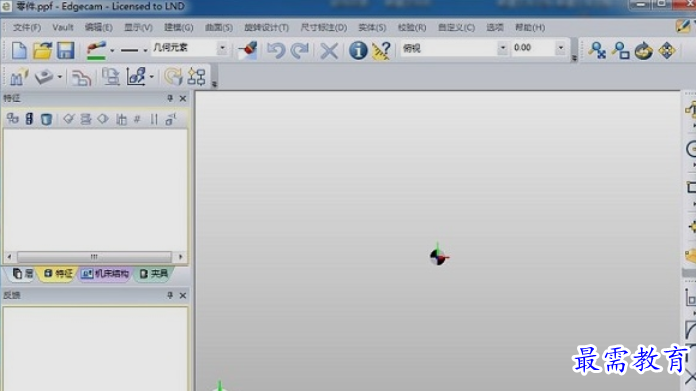Save the part with the floppy disk icon
Viewport: 696px width, 391px height.
coord(66,50)
